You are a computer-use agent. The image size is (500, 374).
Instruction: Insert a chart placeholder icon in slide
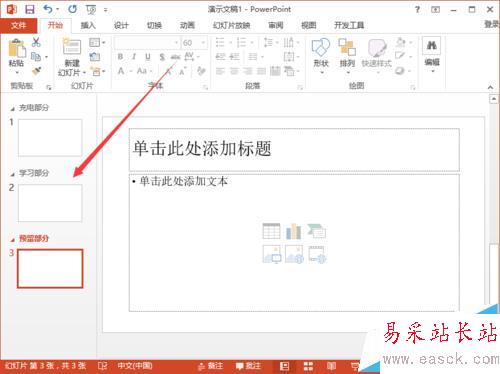coord(294,231)
